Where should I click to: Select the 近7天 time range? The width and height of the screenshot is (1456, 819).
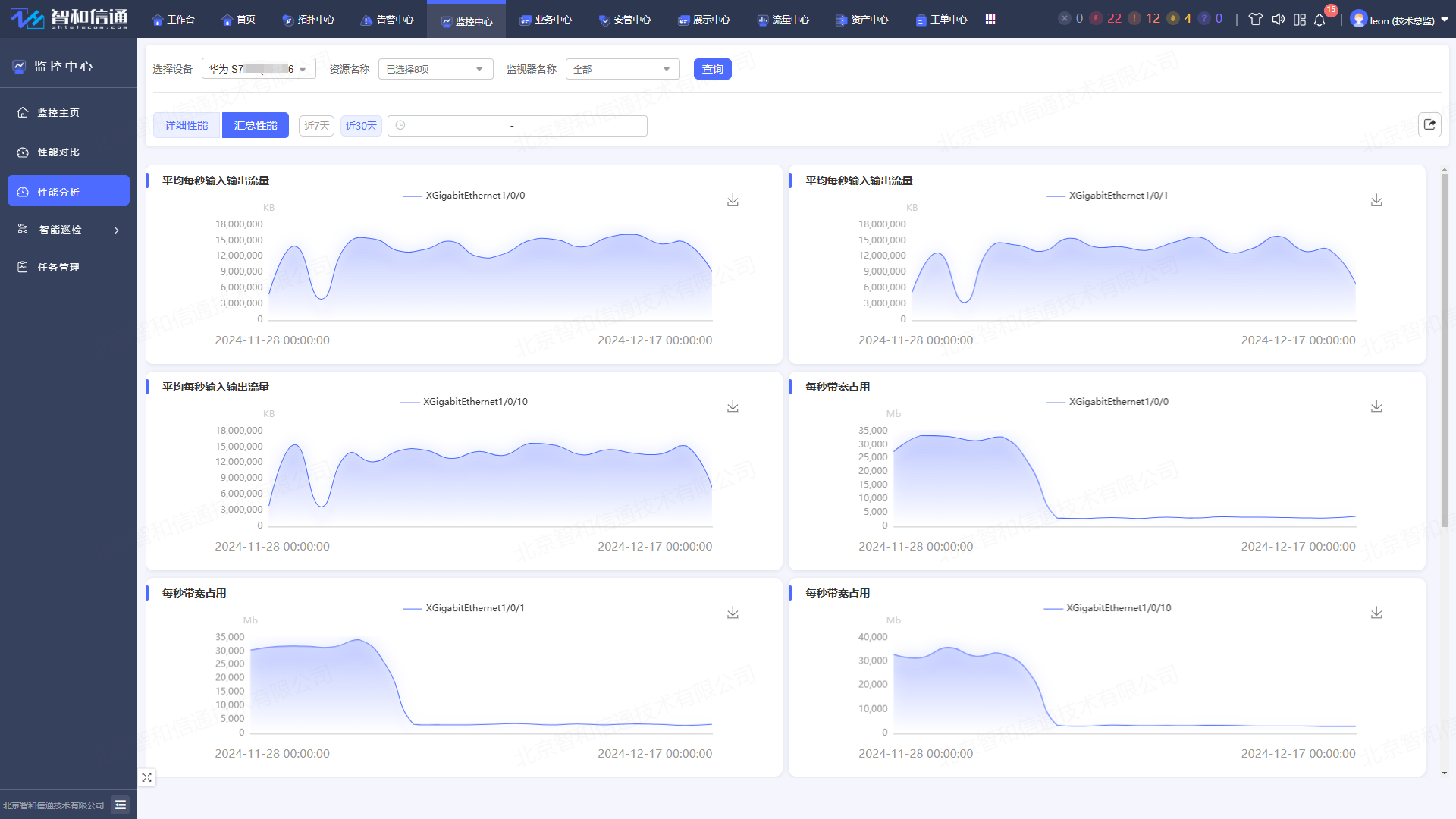pos(316,126)
